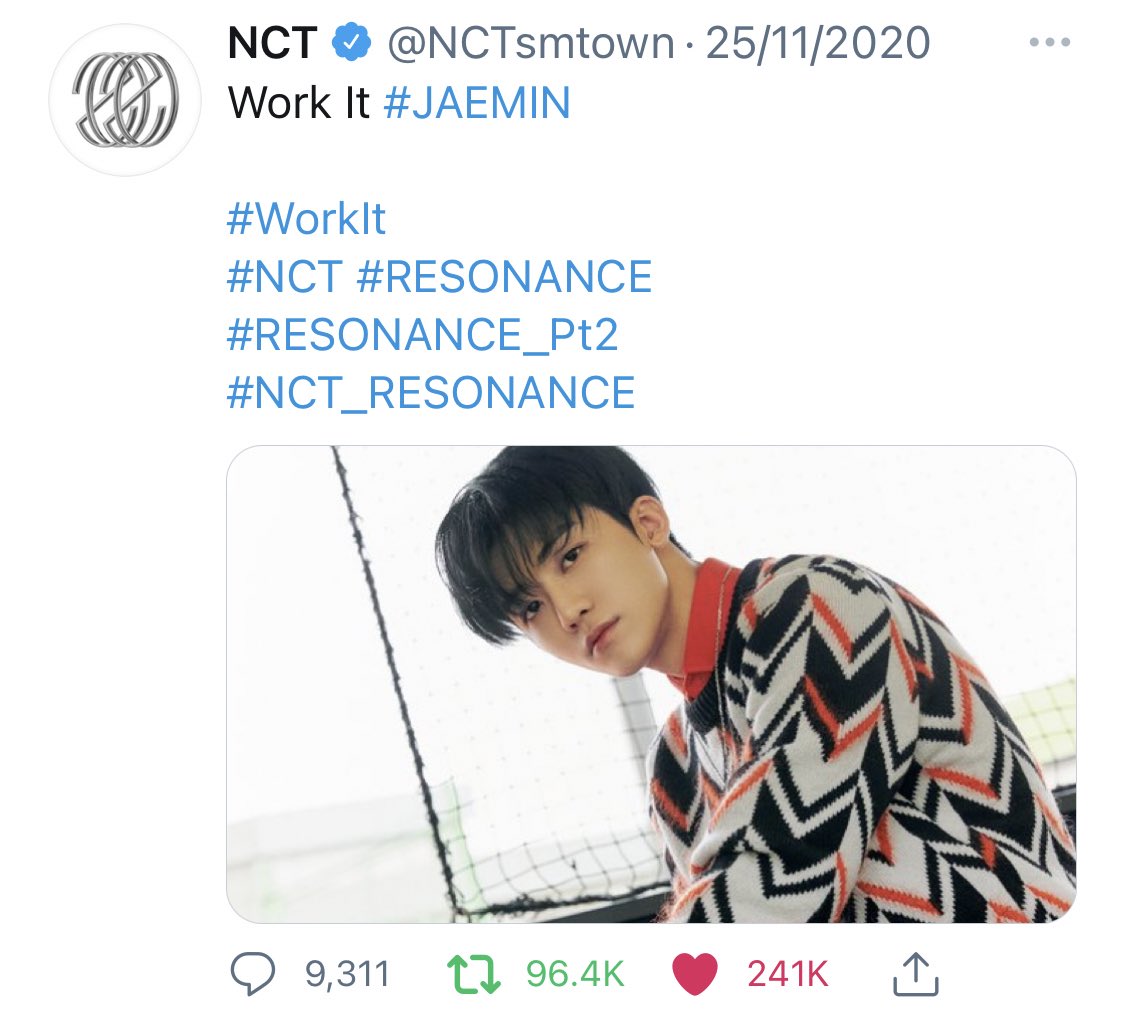
Task: Click the blue verified badge
Action: (x=351, y=43)
